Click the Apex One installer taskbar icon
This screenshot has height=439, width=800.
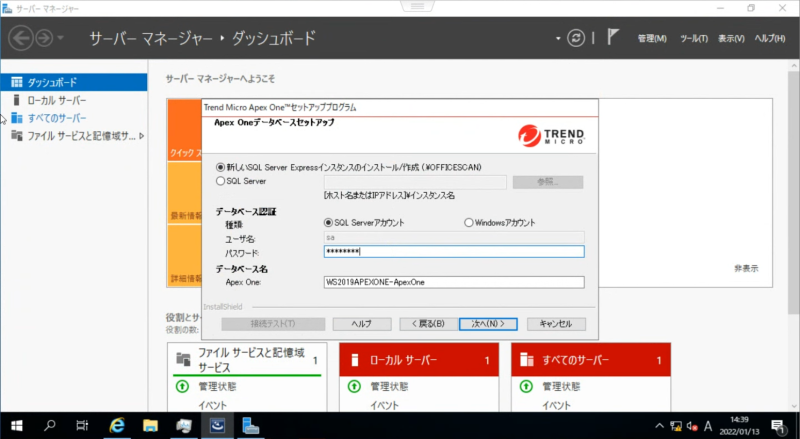[x=217, y=425]
